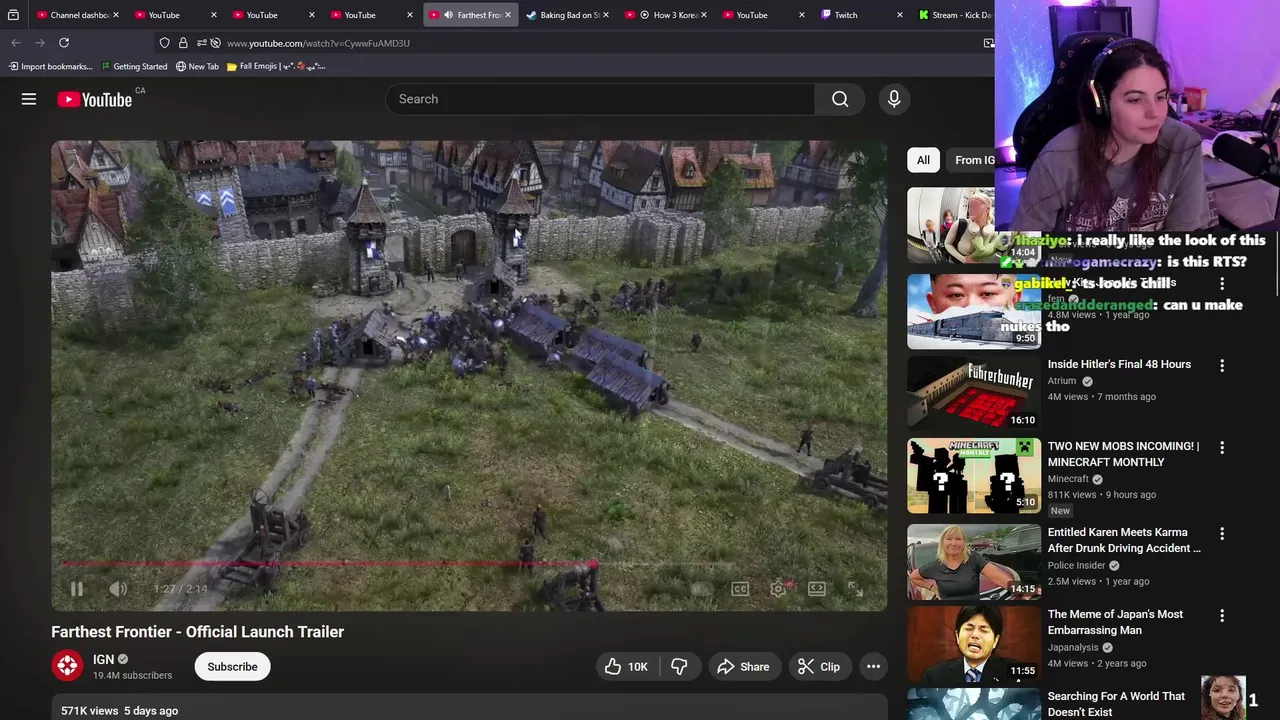Open the Japan's Most Embarrassing Man thumbnail
Viewport: 1280px width, 720px height.
coord(974,643)
